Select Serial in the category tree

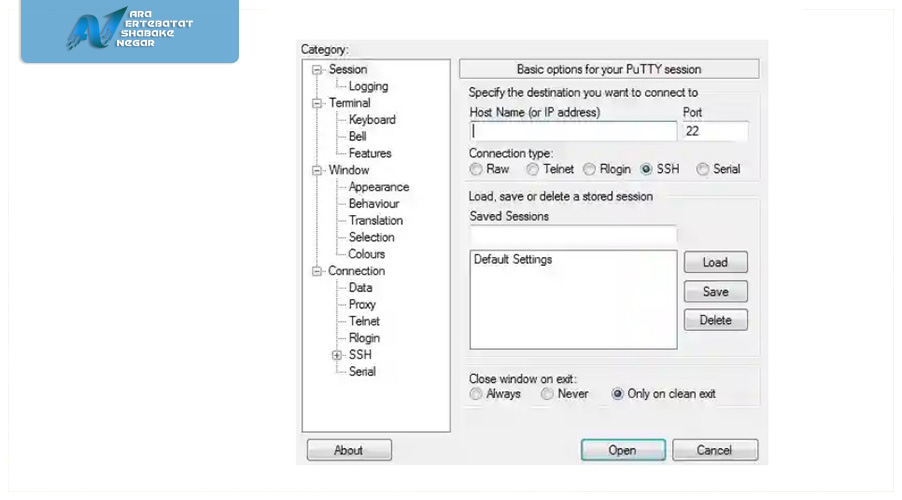362,371
